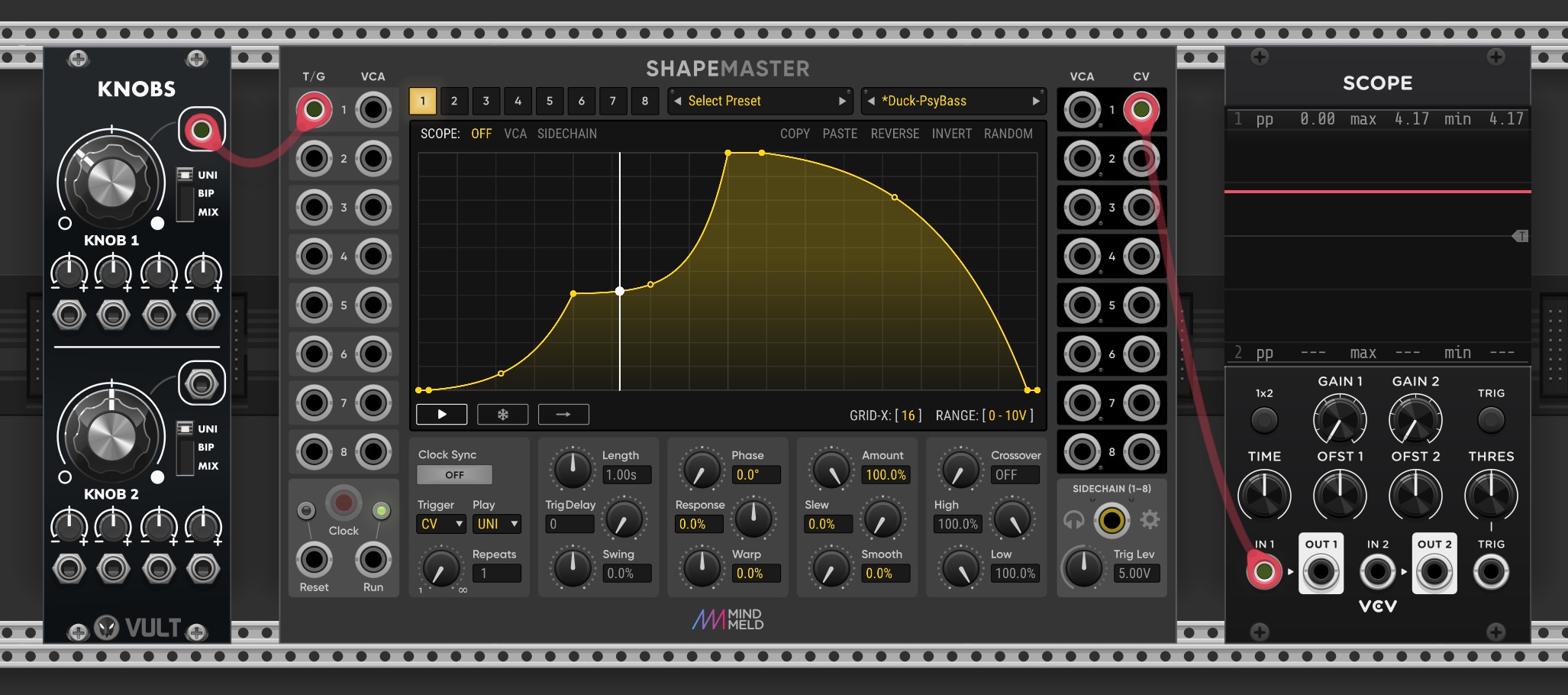The height and width of the screenshot is (695, 1568).
Task: Click the right-arrow button beside the freeze button
Action: click(x=563, y=415)
